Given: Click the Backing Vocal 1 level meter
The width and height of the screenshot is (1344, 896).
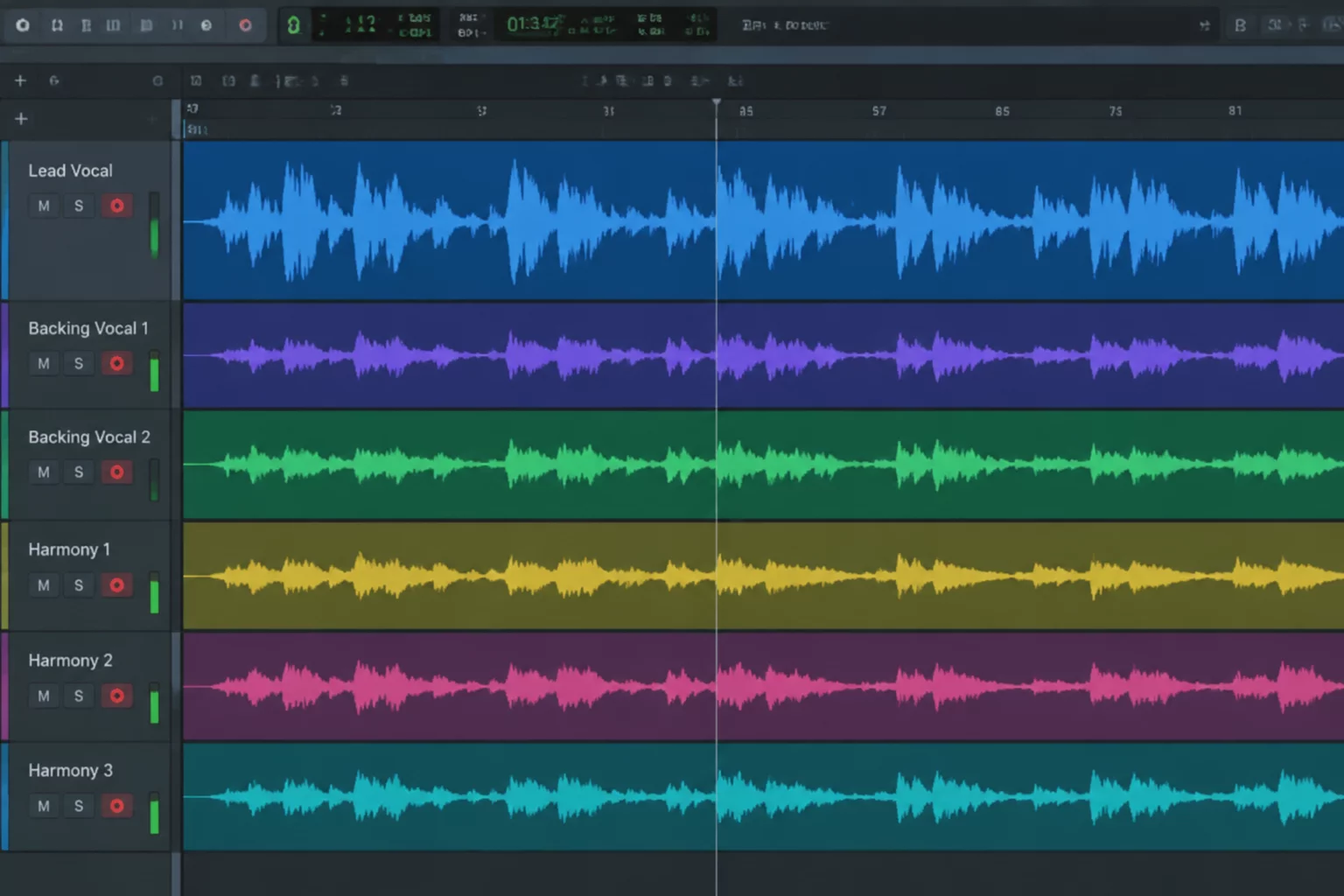Looking at the screenshot, I should (x=155, y=371).
